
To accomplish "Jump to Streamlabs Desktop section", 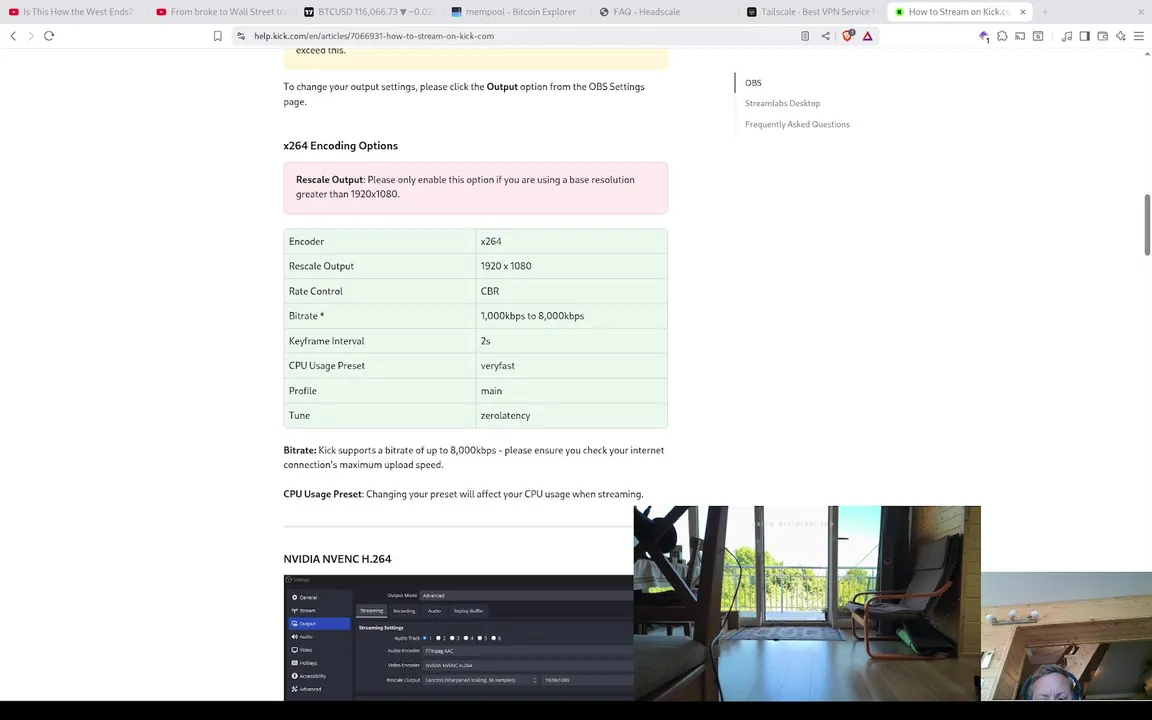I will click(x=782, y=104).
